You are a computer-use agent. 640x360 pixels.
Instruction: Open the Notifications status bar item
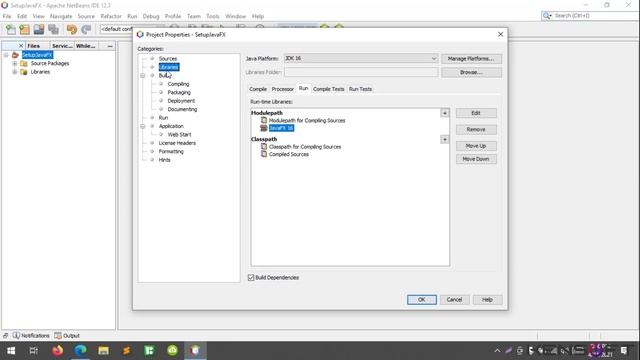(31, 336)
